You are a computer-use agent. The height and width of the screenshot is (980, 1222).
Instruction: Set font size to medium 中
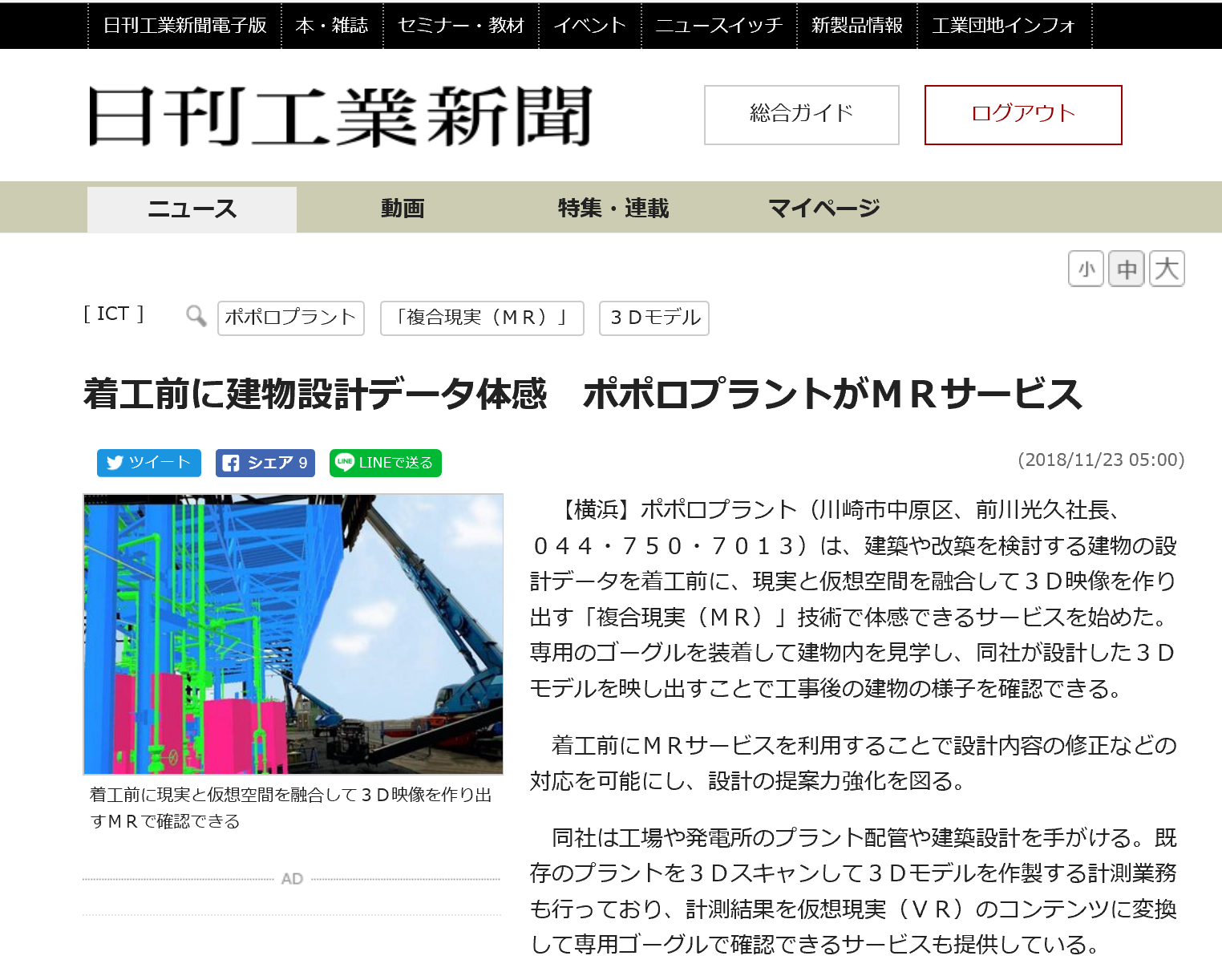pos(1127,269)
